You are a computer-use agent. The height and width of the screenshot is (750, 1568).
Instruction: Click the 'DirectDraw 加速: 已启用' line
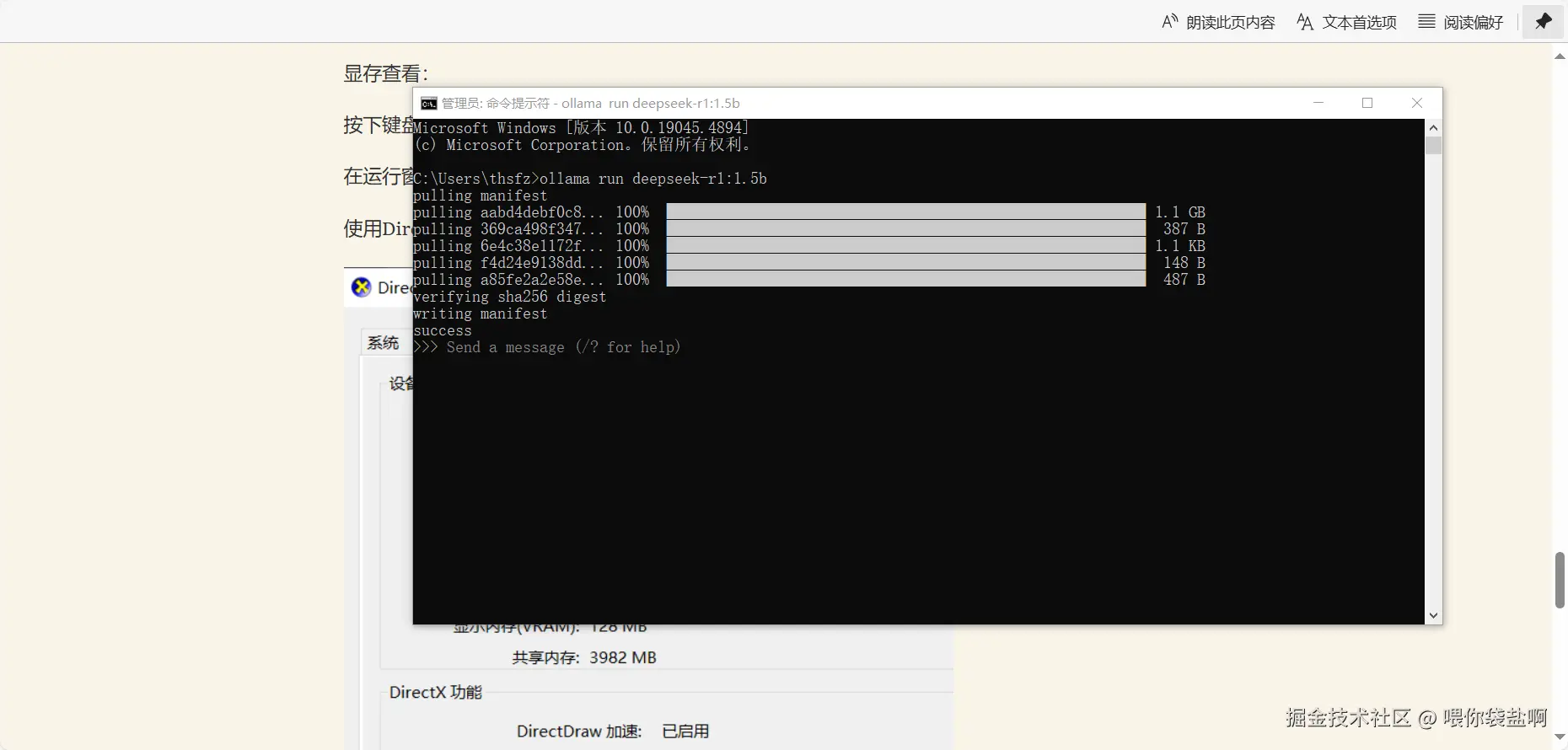pyautogui.click(x=613, y=731)
